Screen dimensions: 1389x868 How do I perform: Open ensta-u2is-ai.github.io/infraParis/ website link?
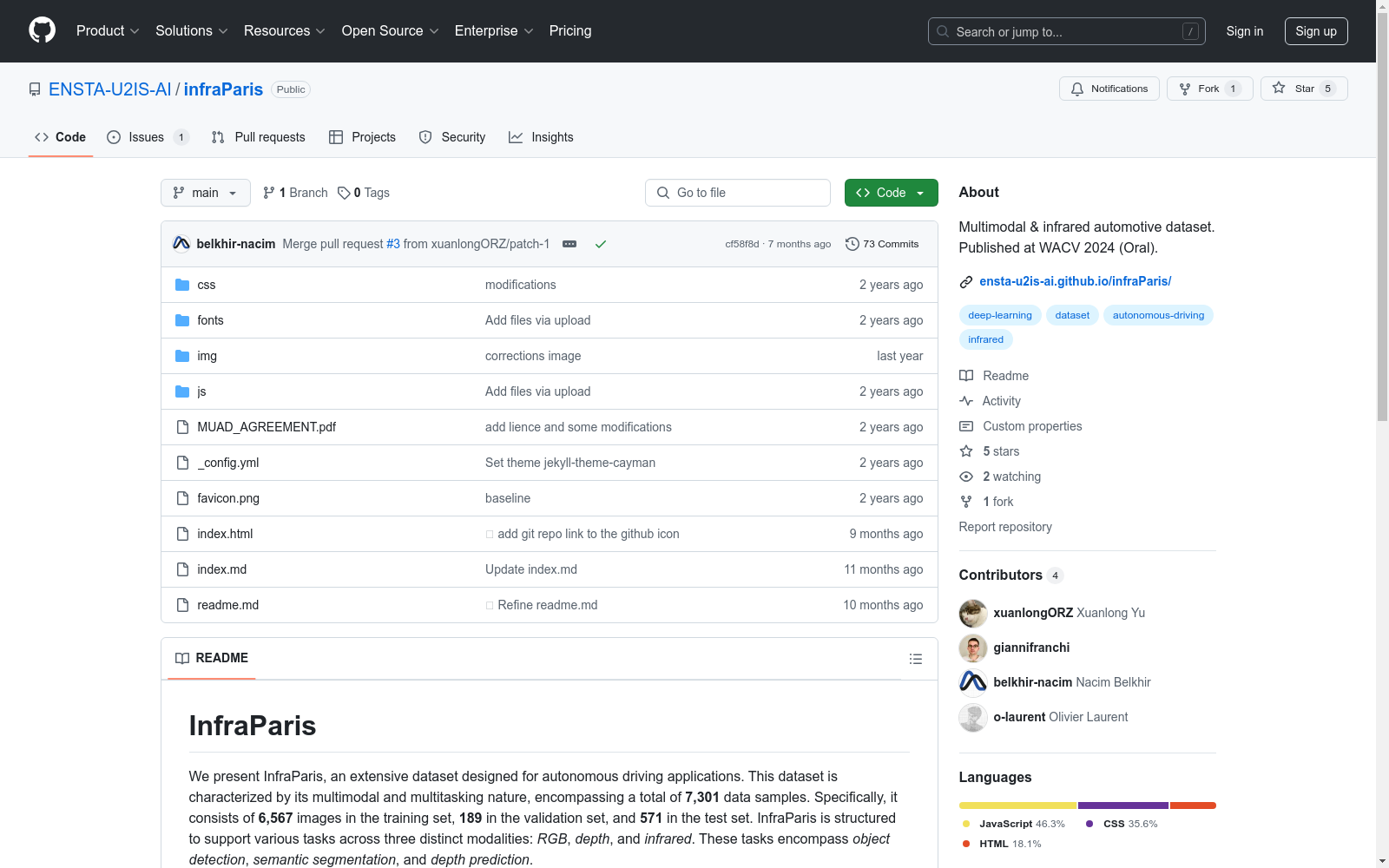coord(1075,281)
